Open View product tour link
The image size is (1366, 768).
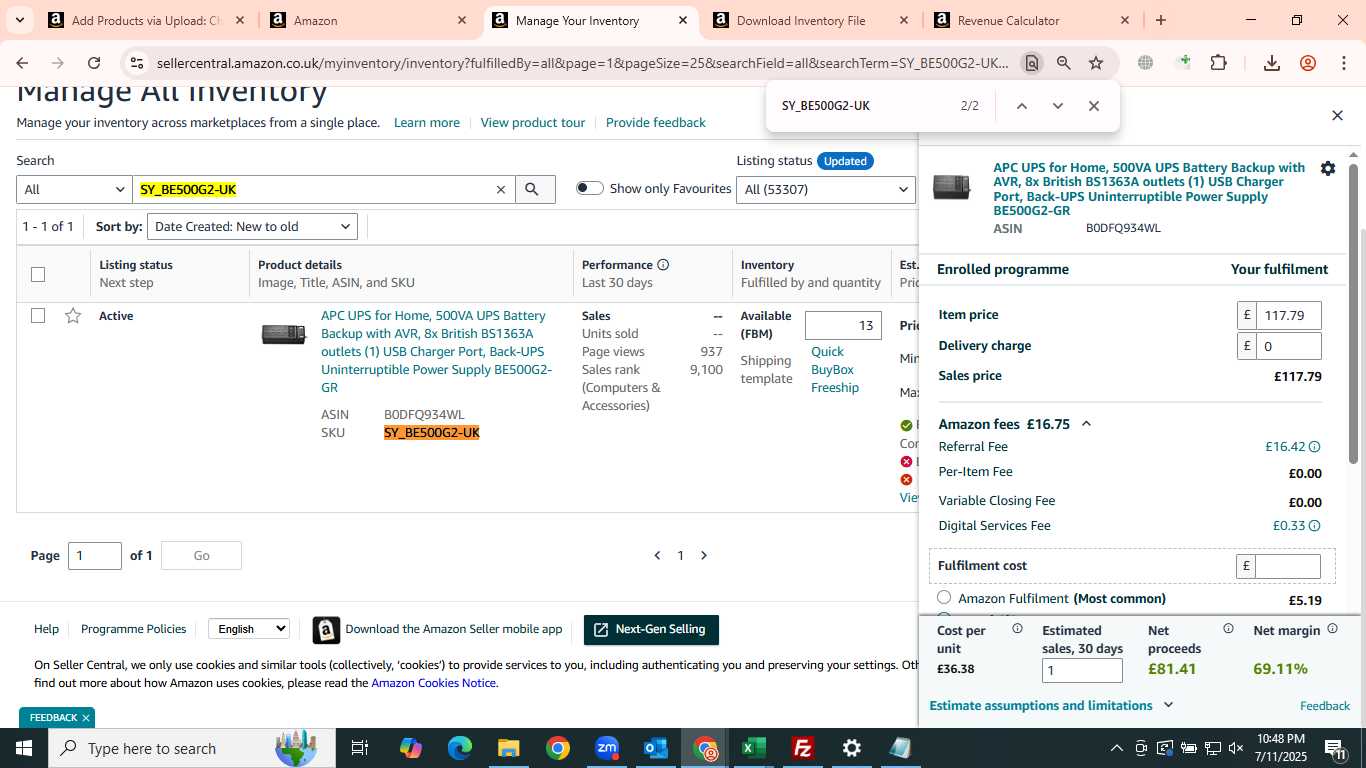[x=533, y=123]
